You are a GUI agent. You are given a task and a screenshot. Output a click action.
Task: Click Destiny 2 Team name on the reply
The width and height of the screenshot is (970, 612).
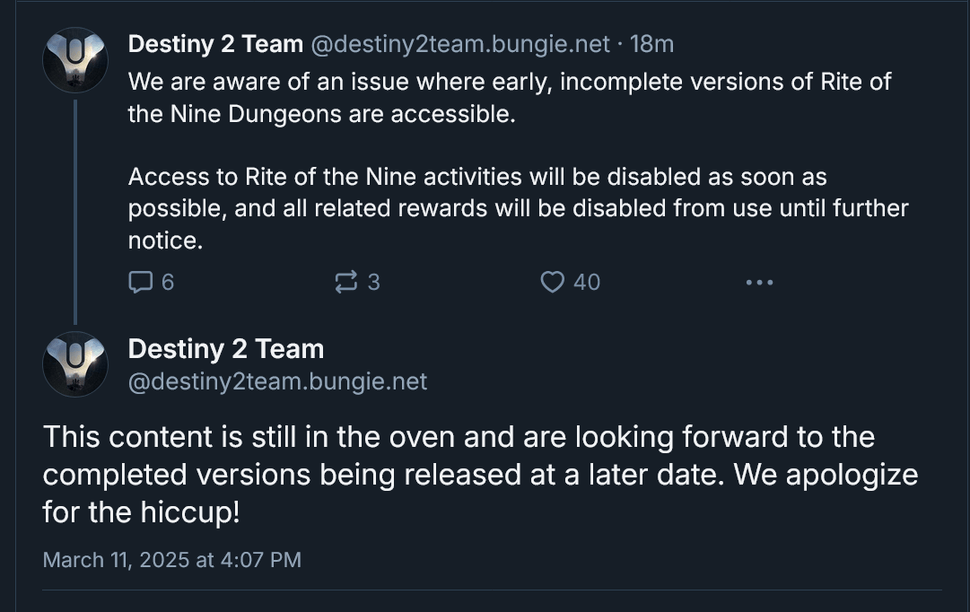click(x=225, y=349)
